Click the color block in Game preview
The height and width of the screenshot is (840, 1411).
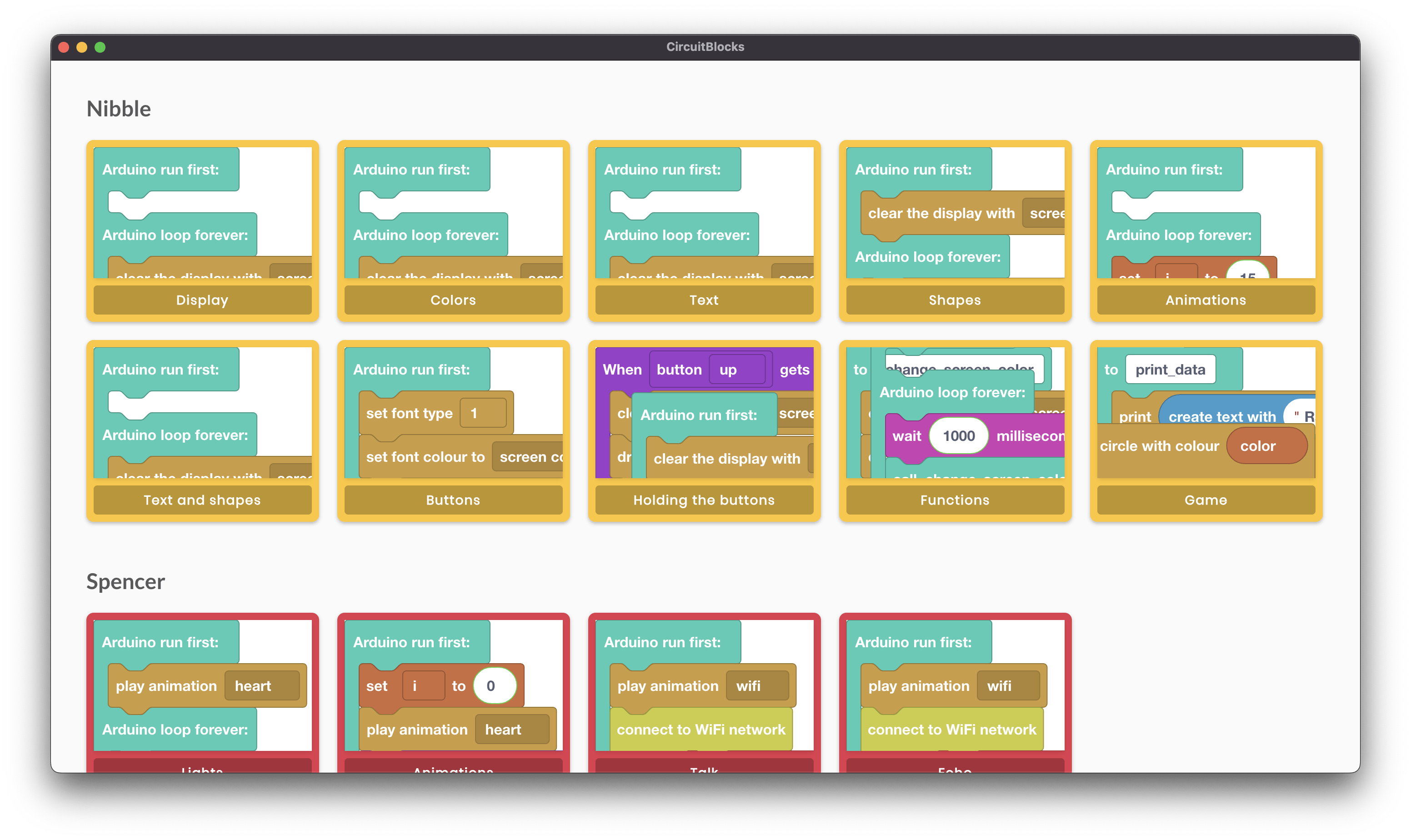1266,446
